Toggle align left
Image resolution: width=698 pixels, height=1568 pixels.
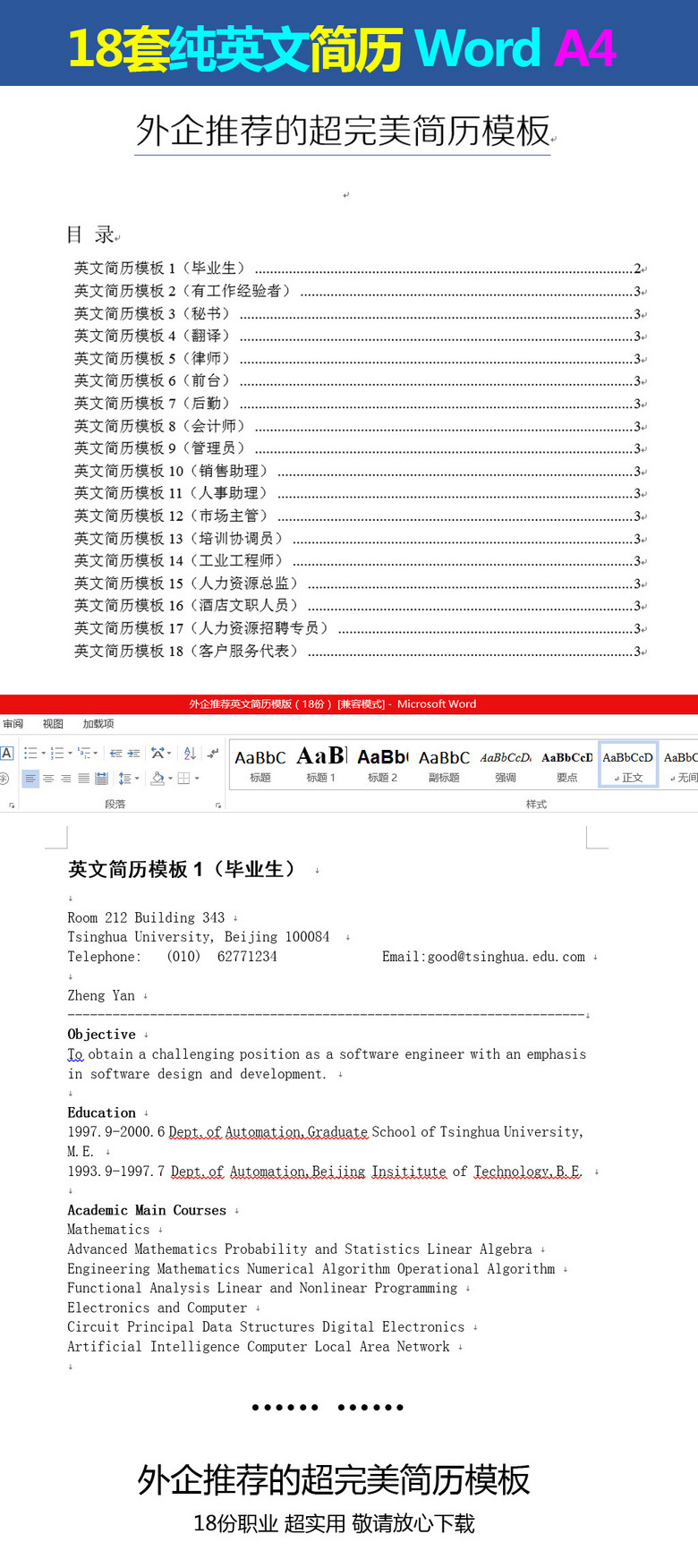click(x=30, y=779)
